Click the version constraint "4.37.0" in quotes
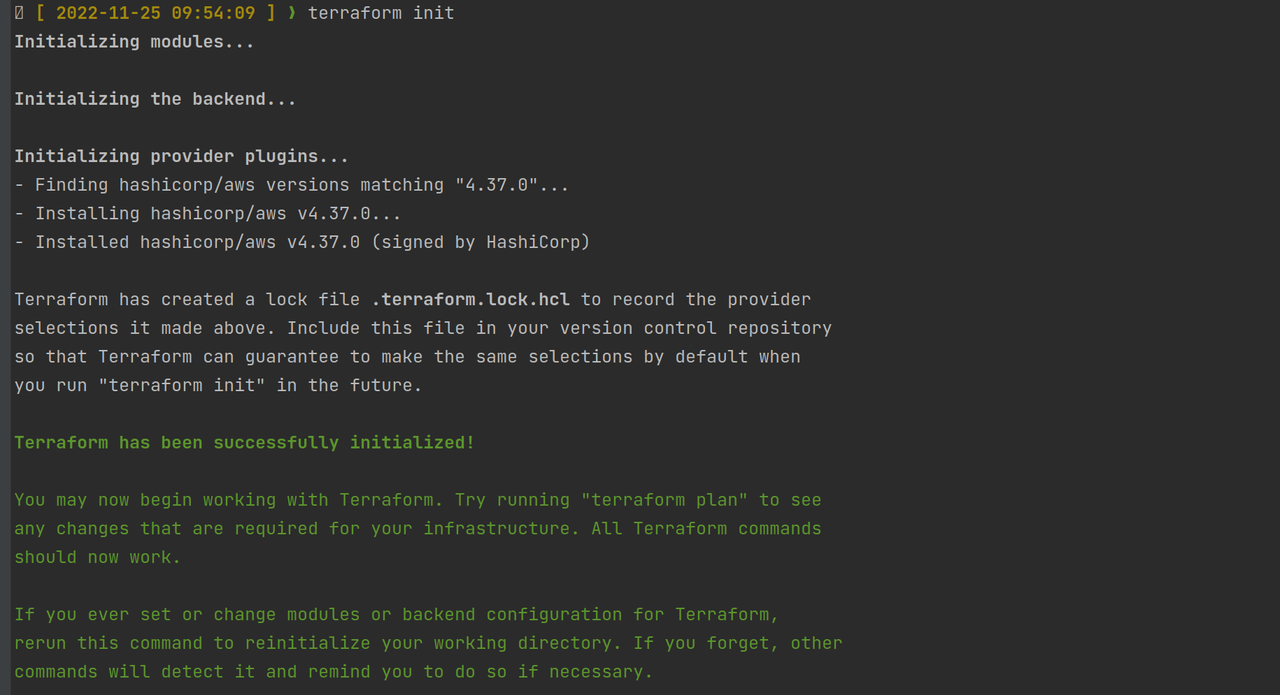Screen dimensions: 1280x695 pyautogui.click(x=496, y=185)
